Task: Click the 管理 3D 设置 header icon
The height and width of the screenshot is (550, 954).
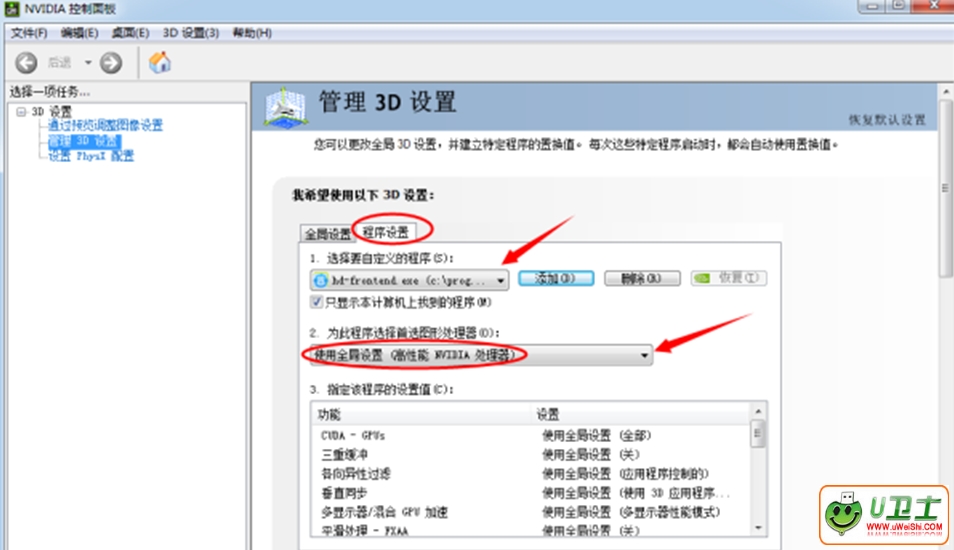Action: tap(285, 108)
